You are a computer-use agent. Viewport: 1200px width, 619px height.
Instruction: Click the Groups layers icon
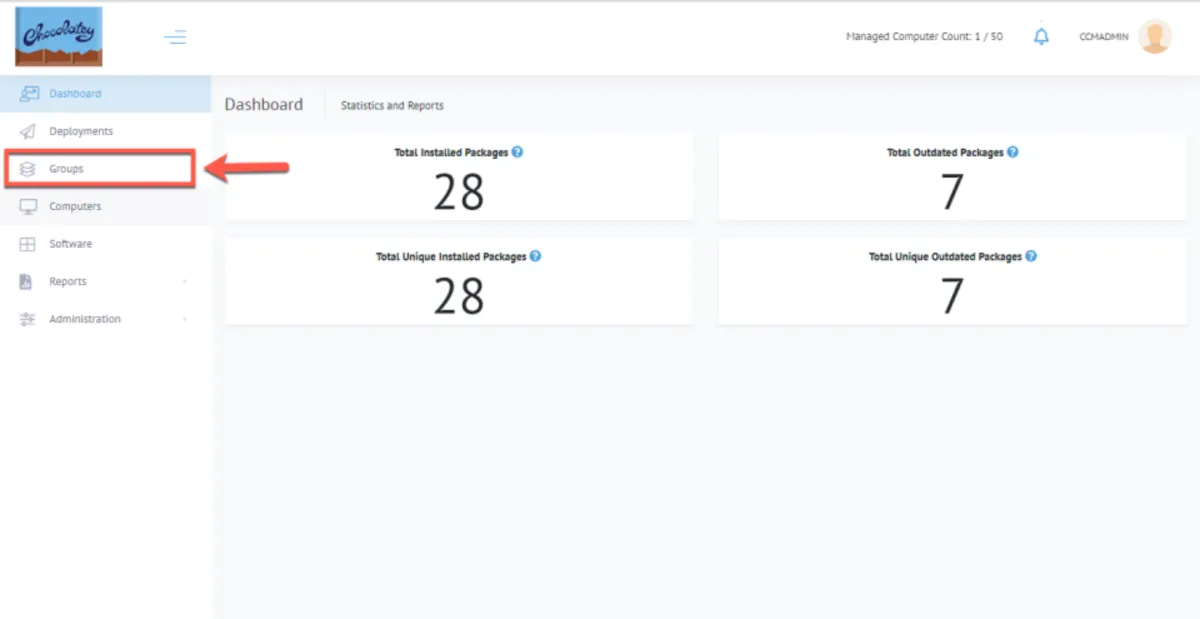pos(28,169)
